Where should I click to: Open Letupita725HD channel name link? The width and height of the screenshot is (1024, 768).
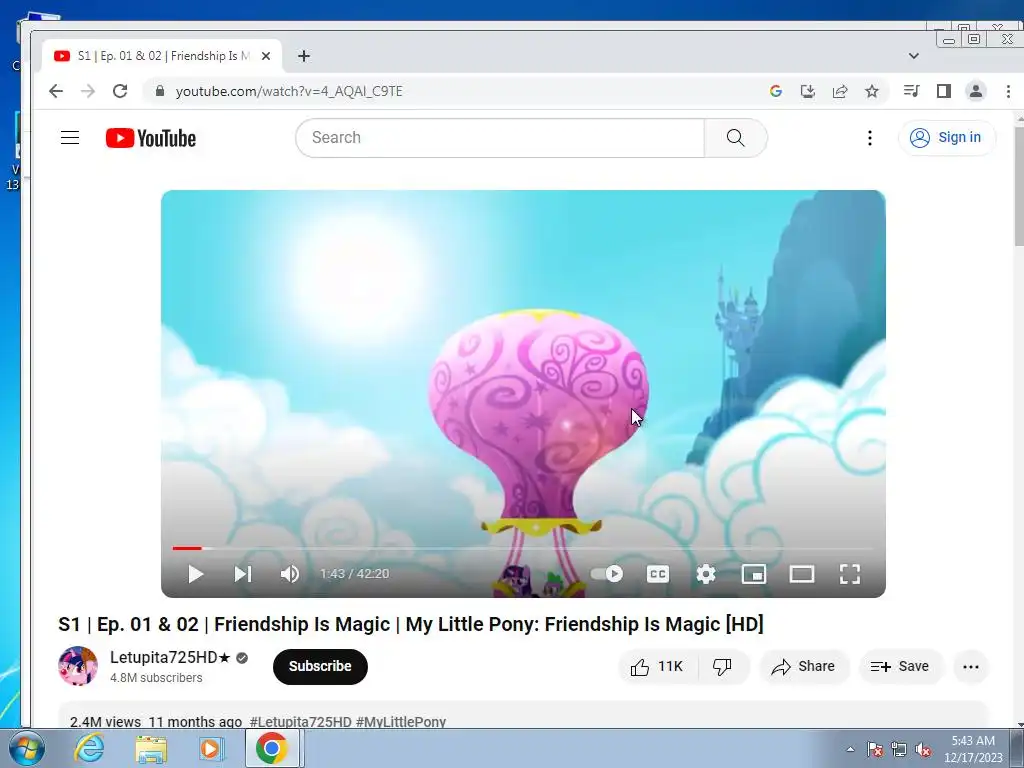pos(170,657)
